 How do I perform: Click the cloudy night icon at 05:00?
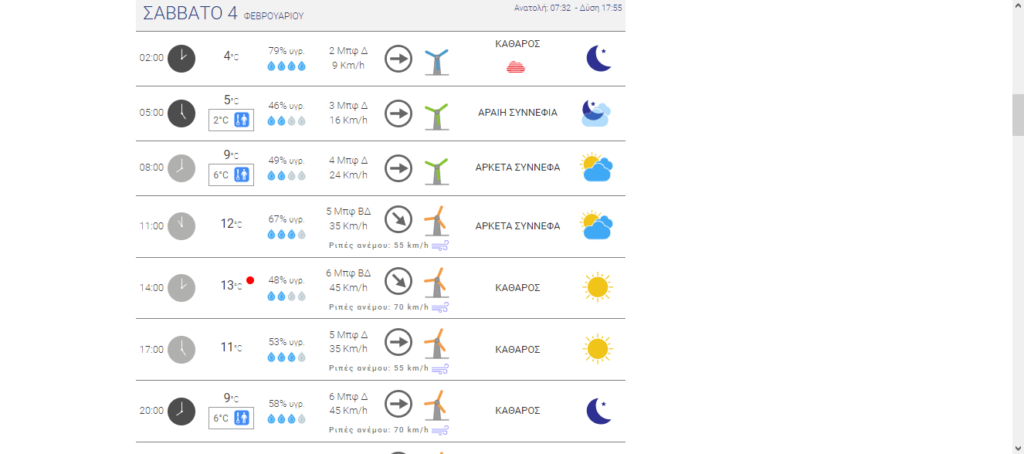(596, 113)
